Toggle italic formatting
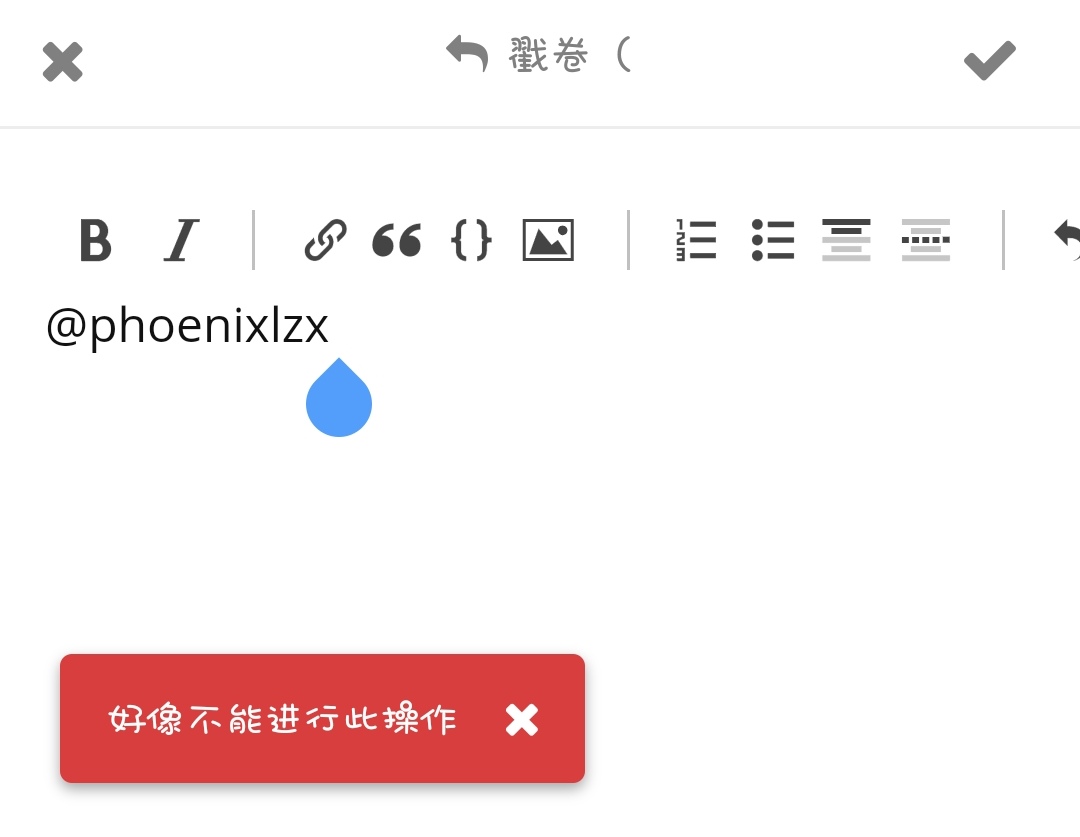Image resolution: width=1080 pixels, height=837 pixels. pos(181,240)
